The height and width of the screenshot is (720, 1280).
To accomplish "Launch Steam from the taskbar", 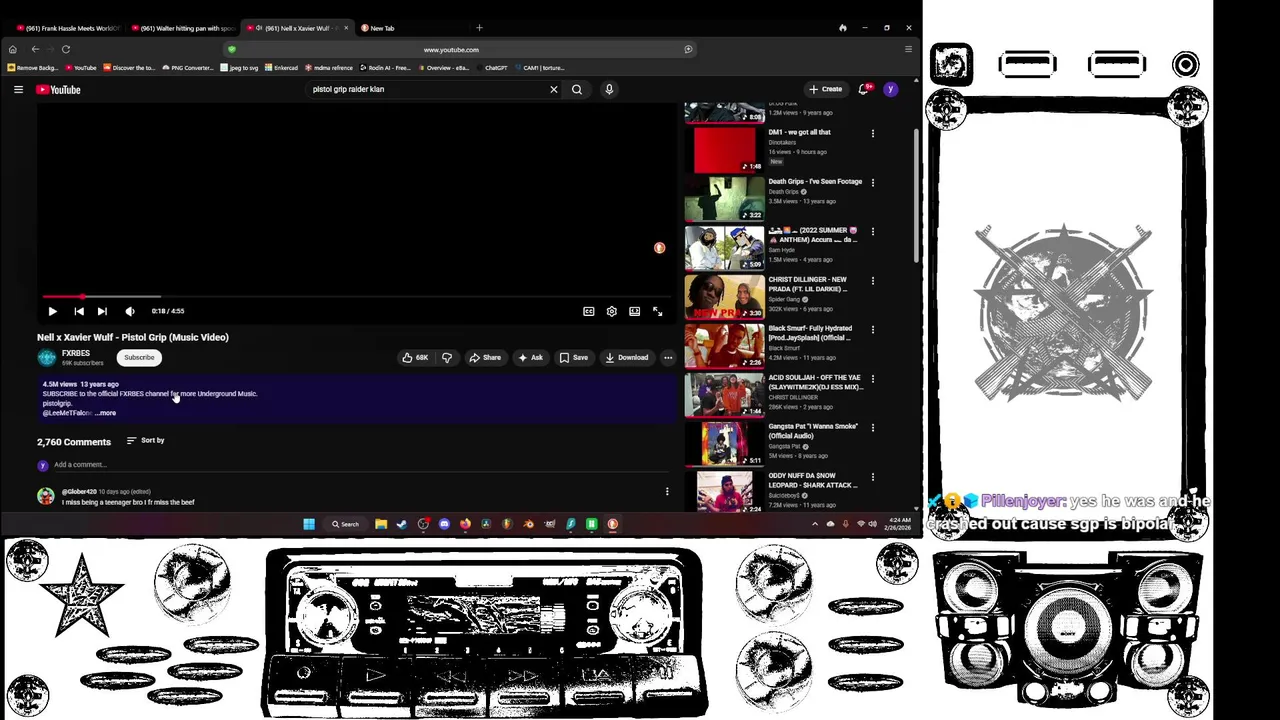I will tap(402, 524).
